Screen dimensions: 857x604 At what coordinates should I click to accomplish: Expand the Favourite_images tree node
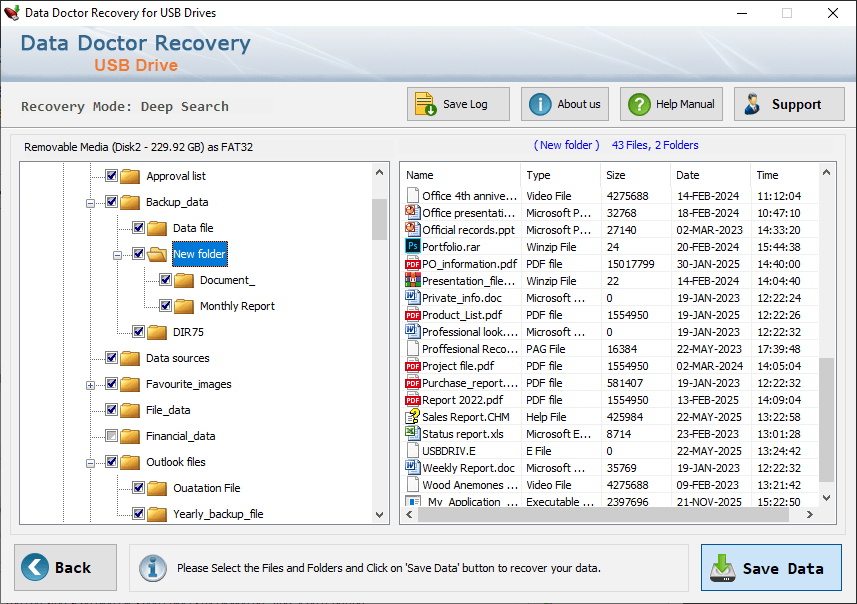(x=90, y=385)
